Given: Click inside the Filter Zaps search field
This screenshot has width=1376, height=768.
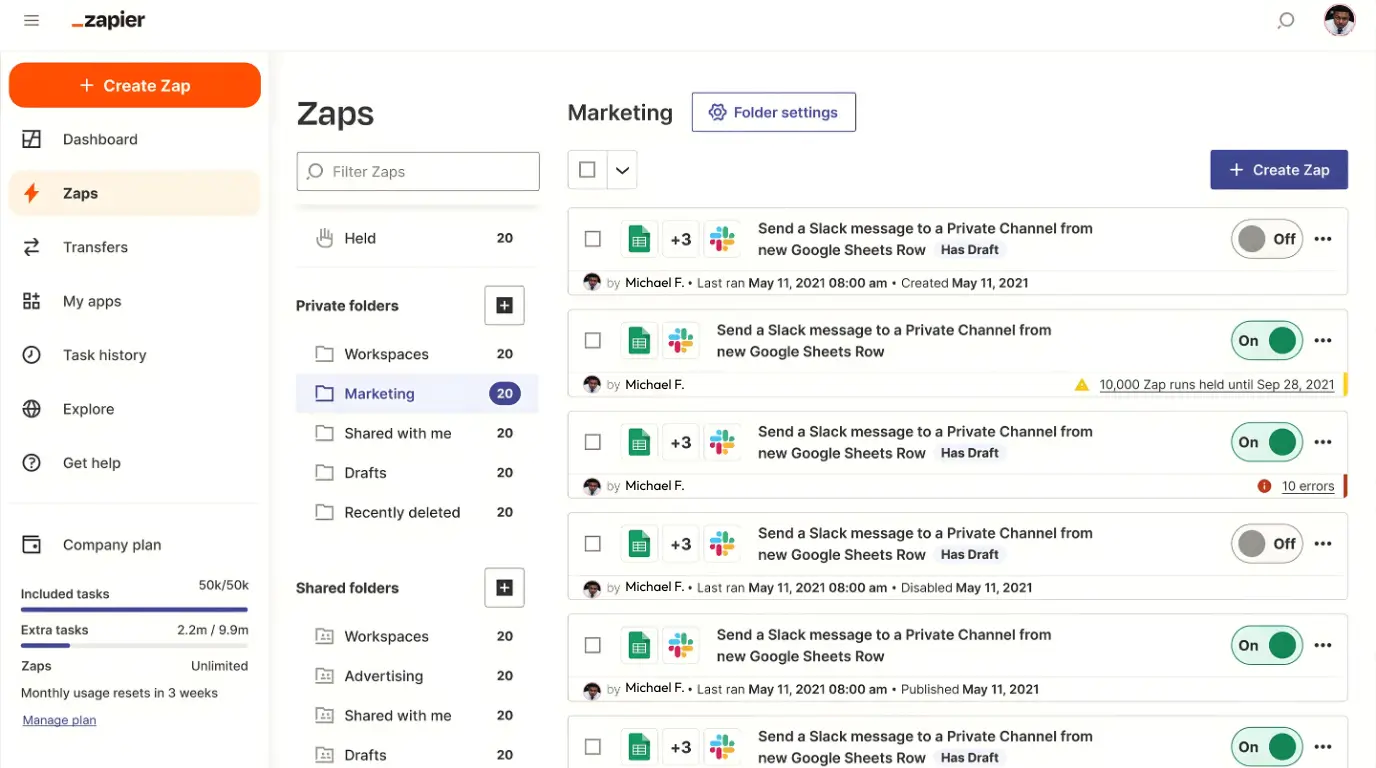Looking at the screenshot, I should pyautogui.click(x=417, y=171).
